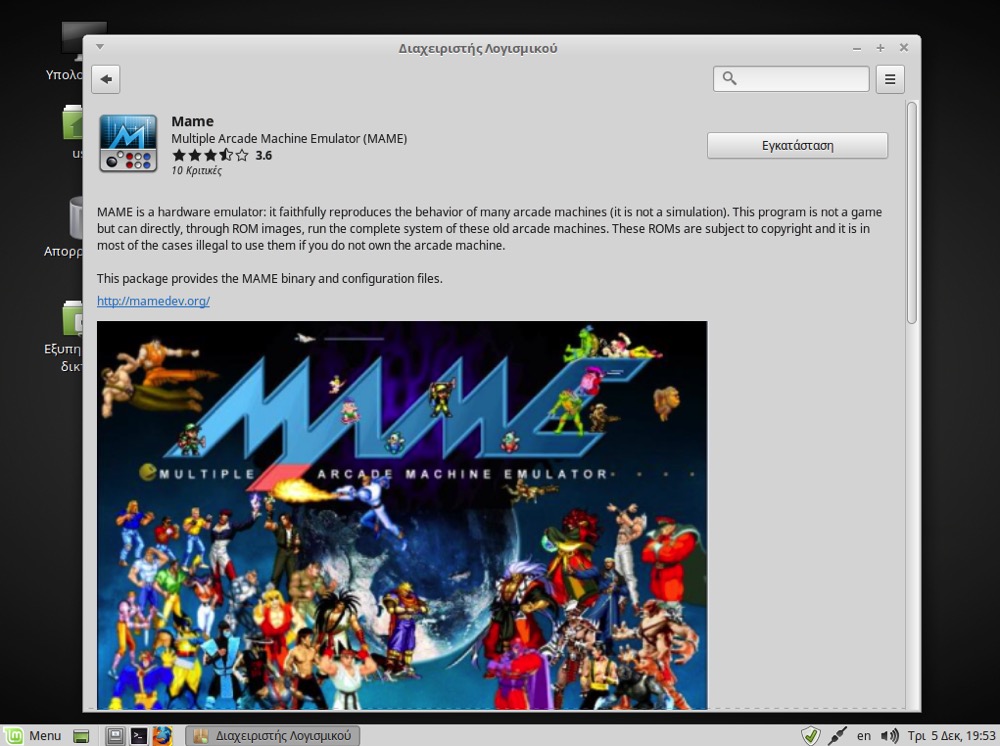Maximize the Software Manager window
The width and height of the screenshot is (1000, 746).
[x=880, y=48]
